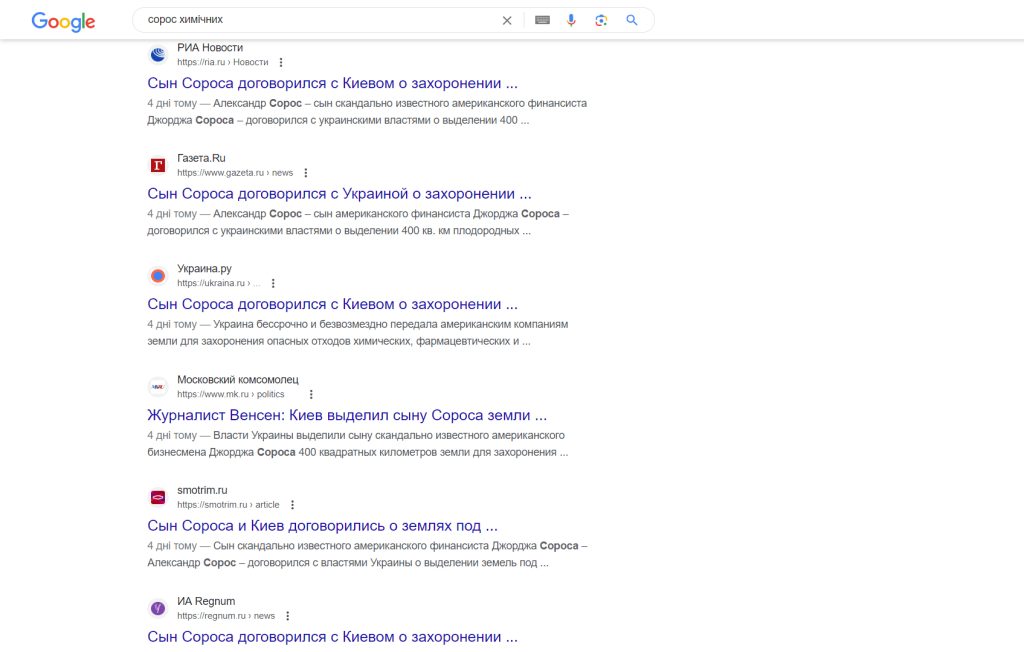Viewport: 1024px width, 652px height.
Task: Open three-dot menu for smotrim.ru result
Action: (x=292, y=505)
